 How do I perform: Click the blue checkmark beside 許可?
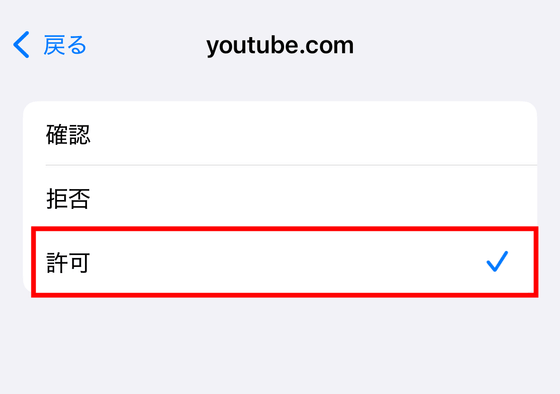coord(497,261)
